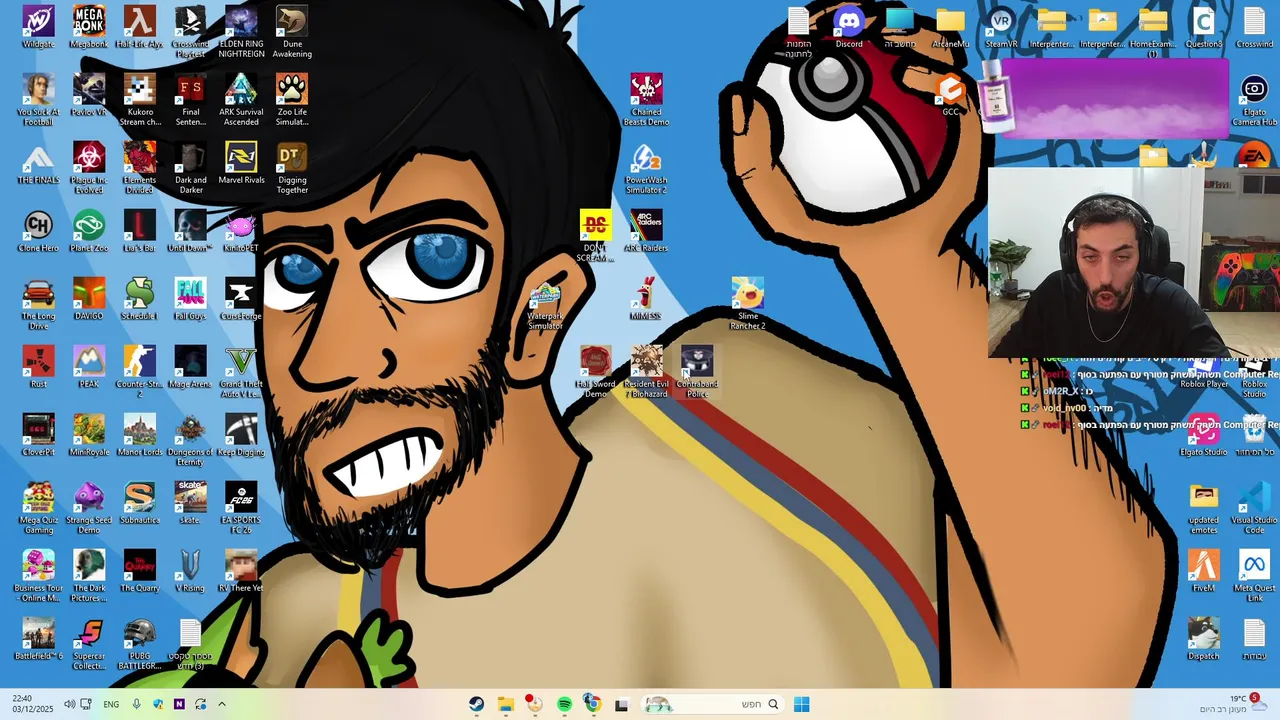1280x720 pixels.
Task: Open the Meta Quest Link shortcut
Action: [1254, 576]
